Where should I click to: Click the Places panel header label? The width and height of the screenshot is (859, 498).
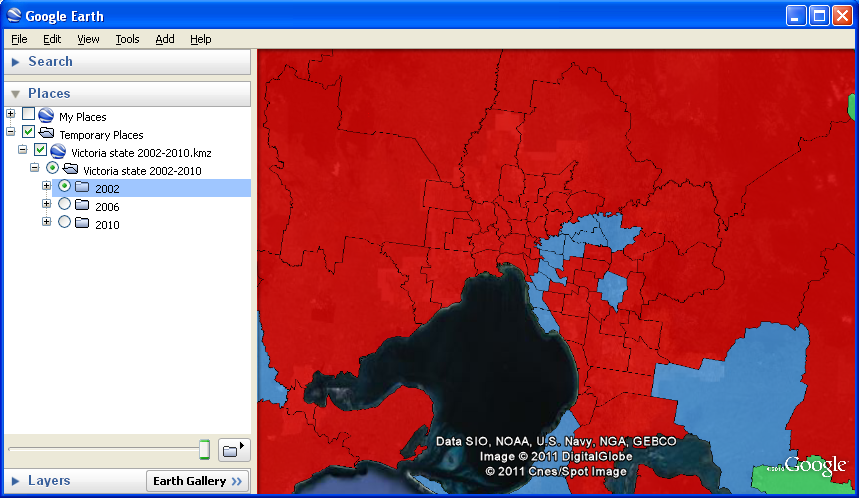[49, 93]
